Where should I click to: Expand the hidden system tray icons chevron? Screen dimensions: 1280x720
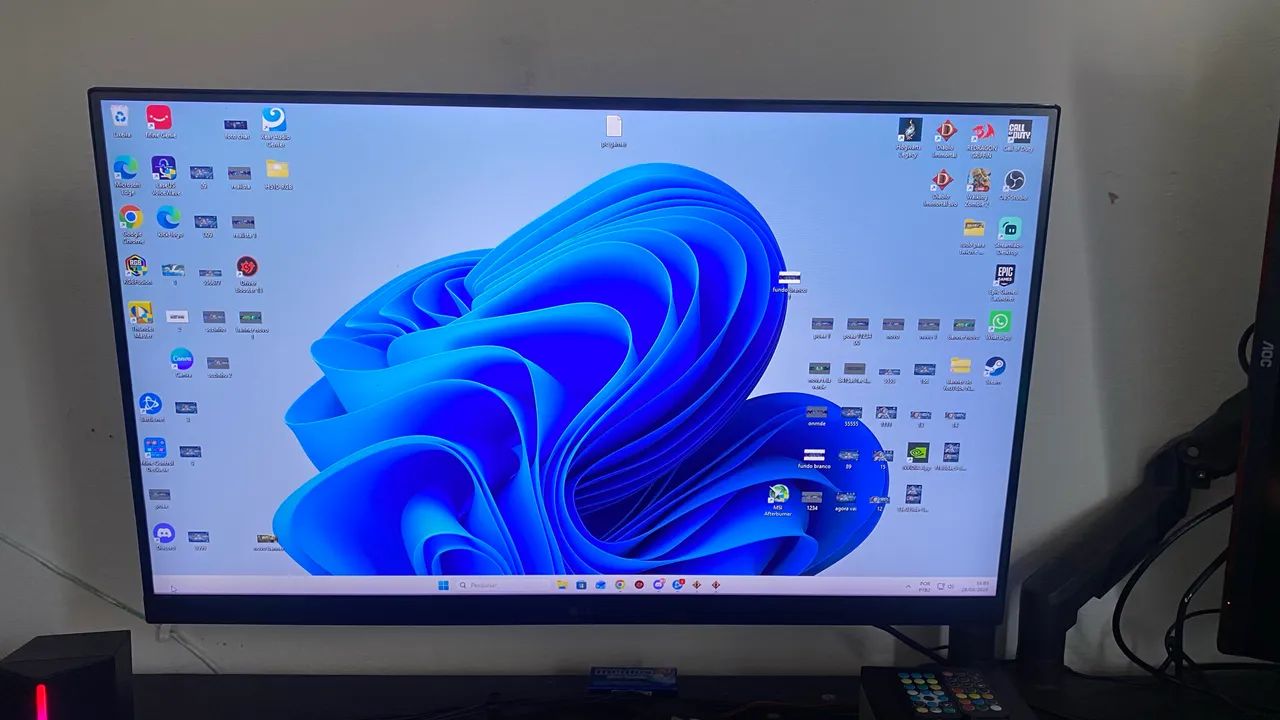[x=908, y=585]
